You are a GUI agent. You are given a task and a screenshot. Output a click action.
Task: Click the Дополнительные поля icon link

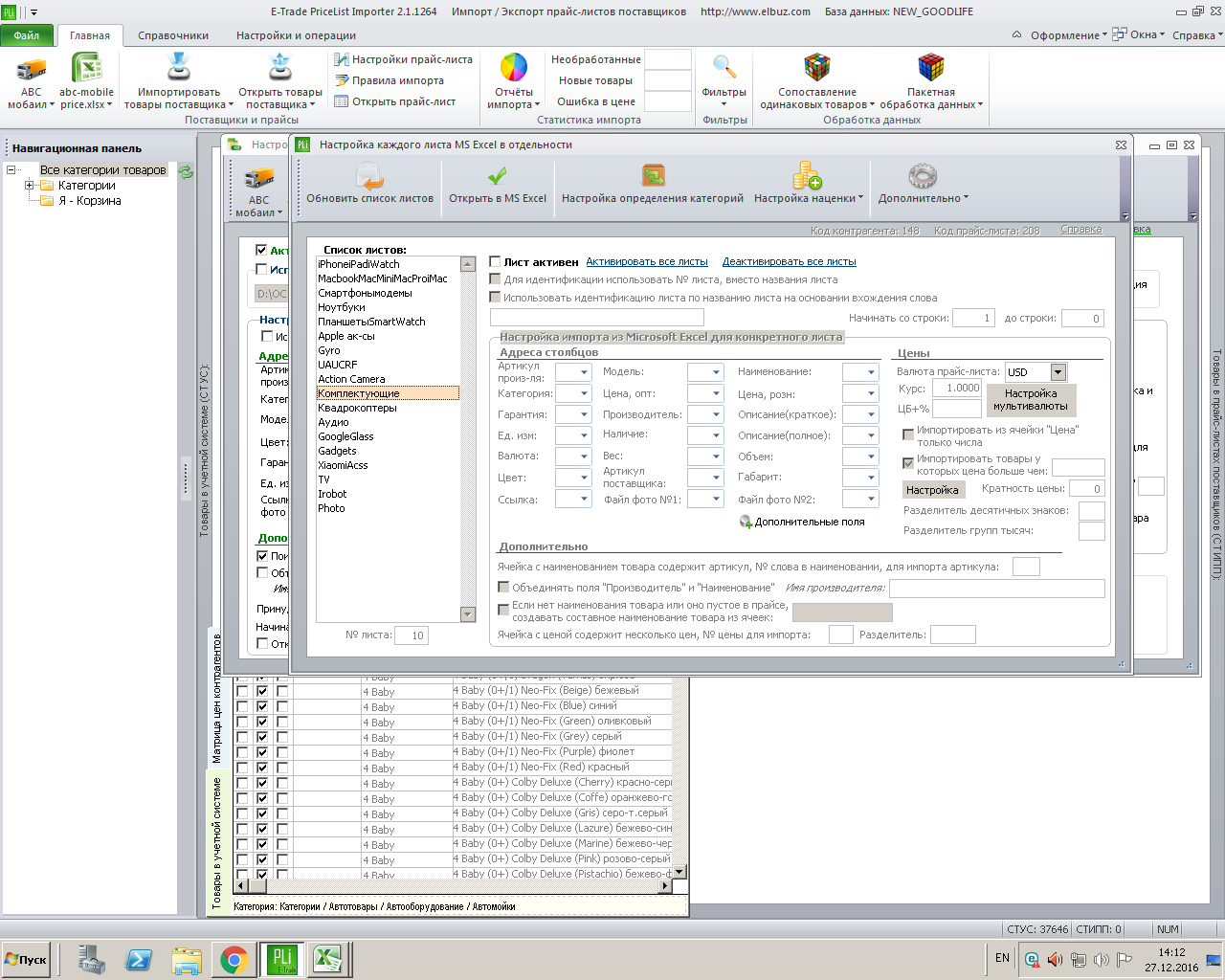tap(802, 522)
